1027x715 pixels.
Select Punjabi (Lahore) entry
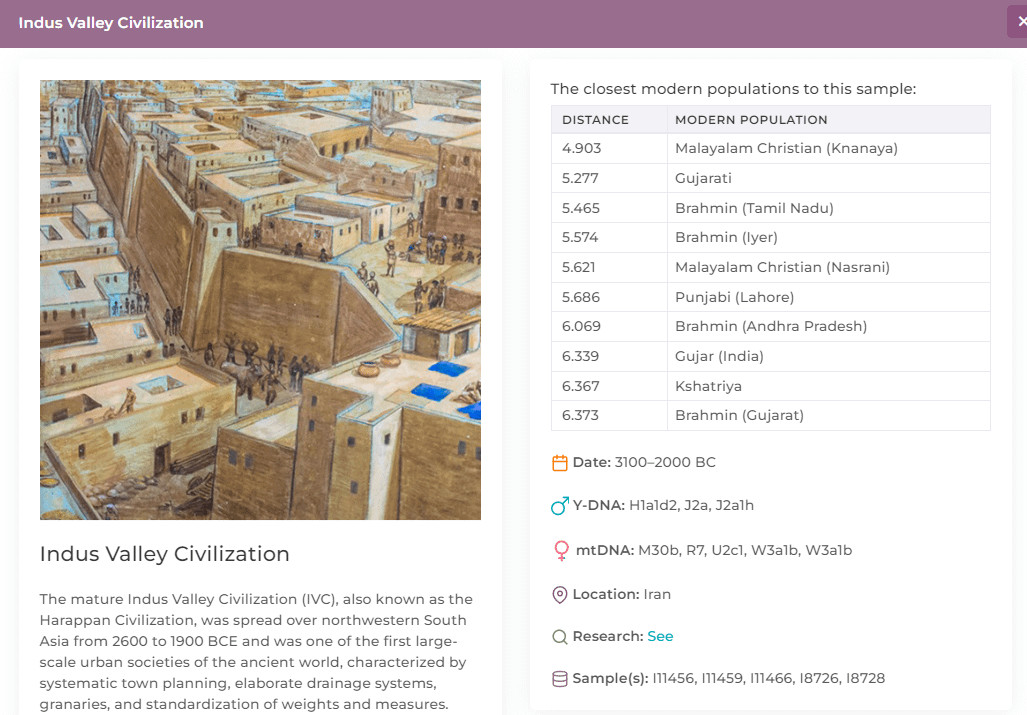click(734, 297)
